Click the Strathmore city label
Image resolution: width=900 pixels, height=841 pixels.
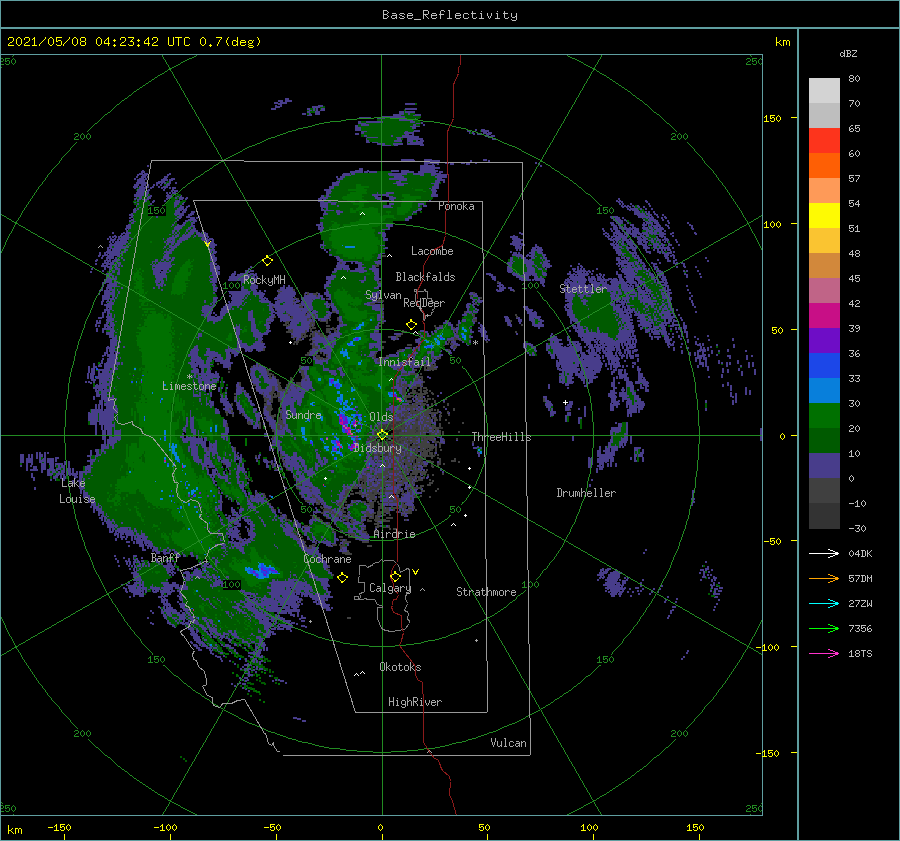[x=486, y=592]
